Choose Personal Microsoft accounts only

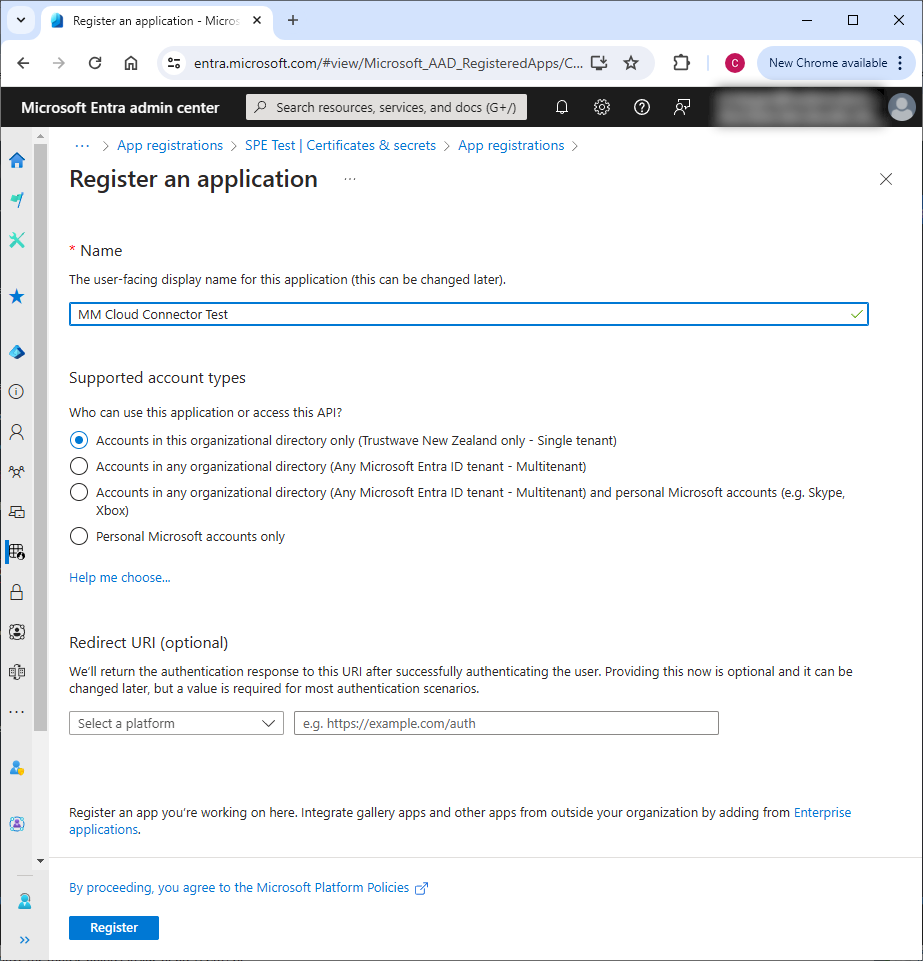79,537
